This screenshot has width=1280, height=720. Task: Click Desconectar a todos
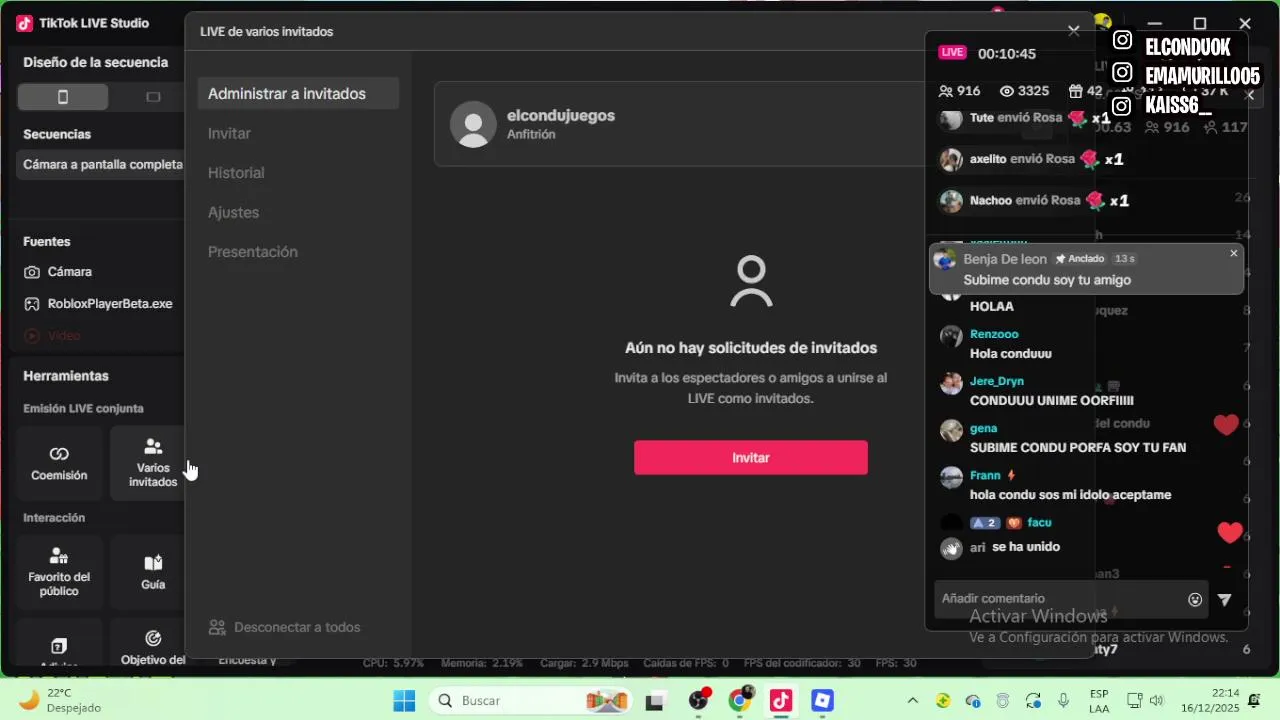(285, 627)
